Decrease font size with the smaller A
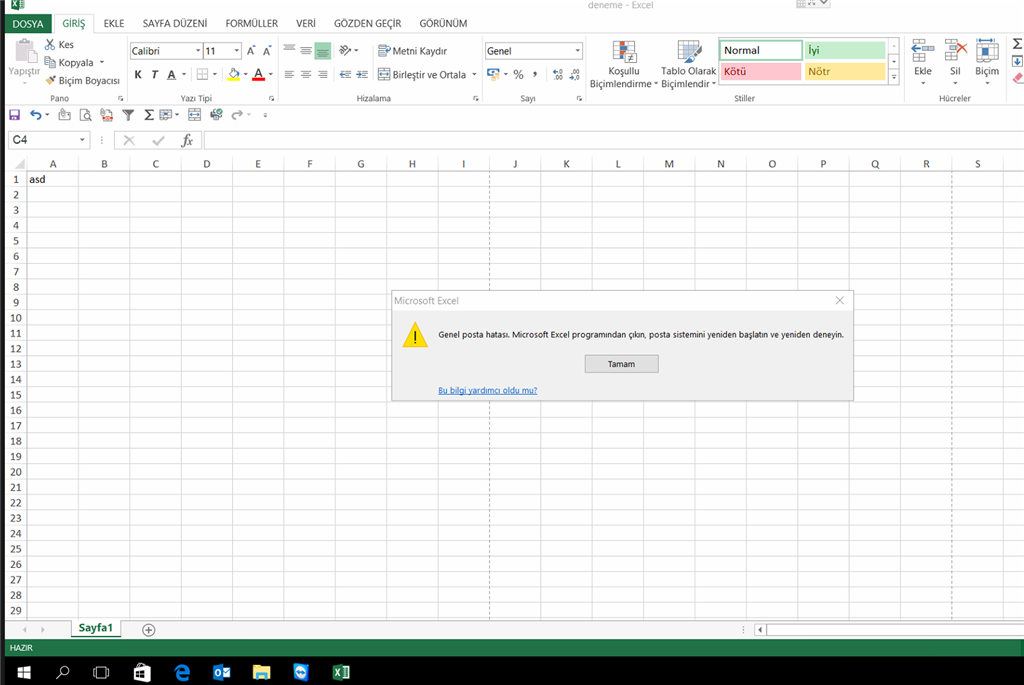Screen dimensions: 1024x685 (x=267, y=51)
